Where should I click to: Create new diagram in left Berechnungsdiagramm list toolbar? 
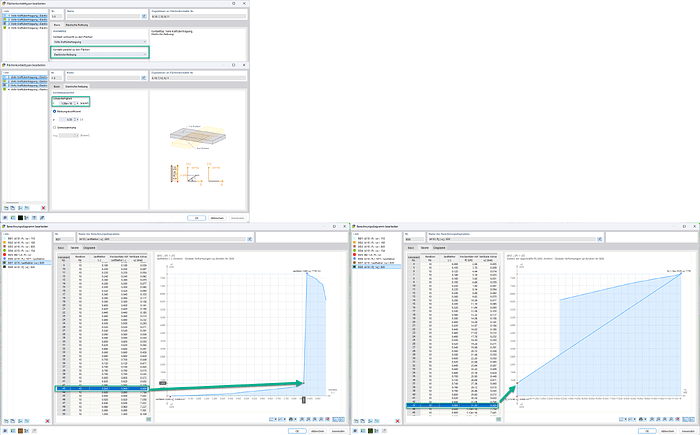pyautogui.click(x=6, y=421)
